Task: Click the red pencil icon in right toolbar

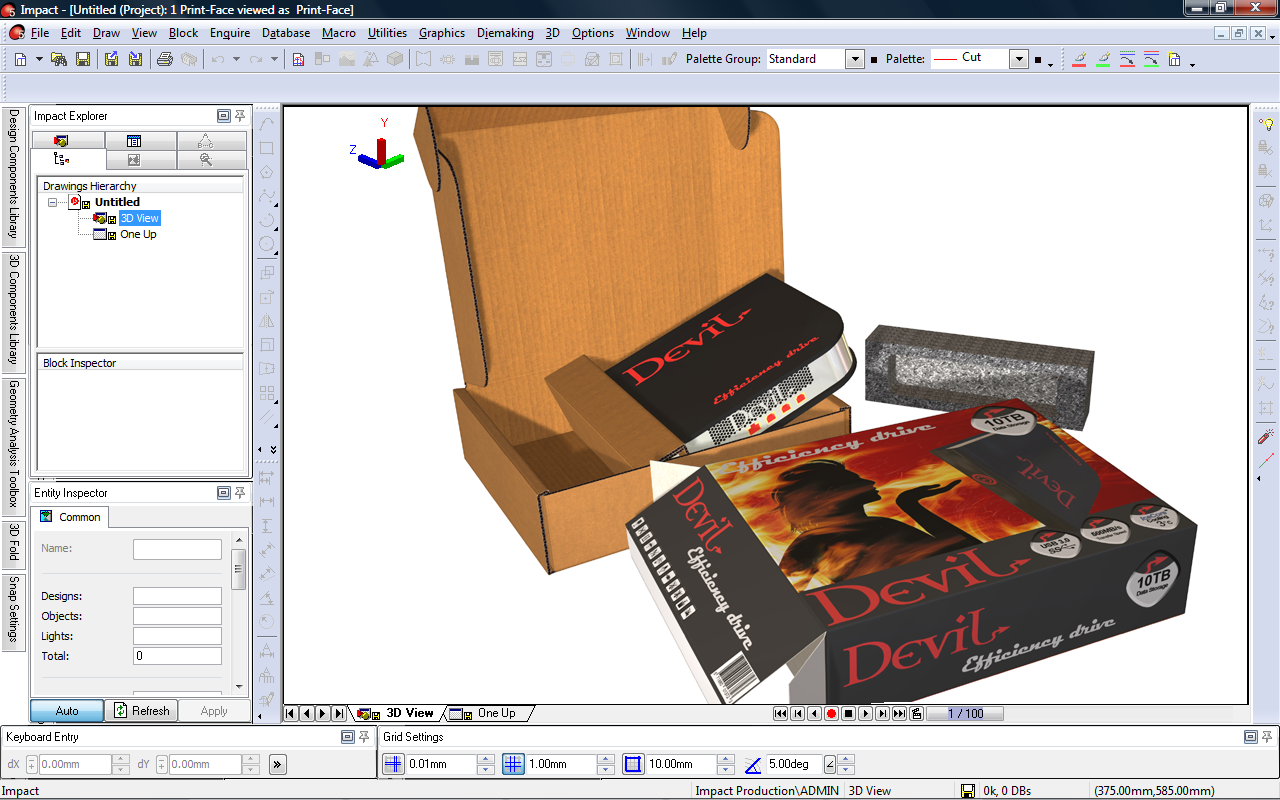Action: tap(1266, 437)
